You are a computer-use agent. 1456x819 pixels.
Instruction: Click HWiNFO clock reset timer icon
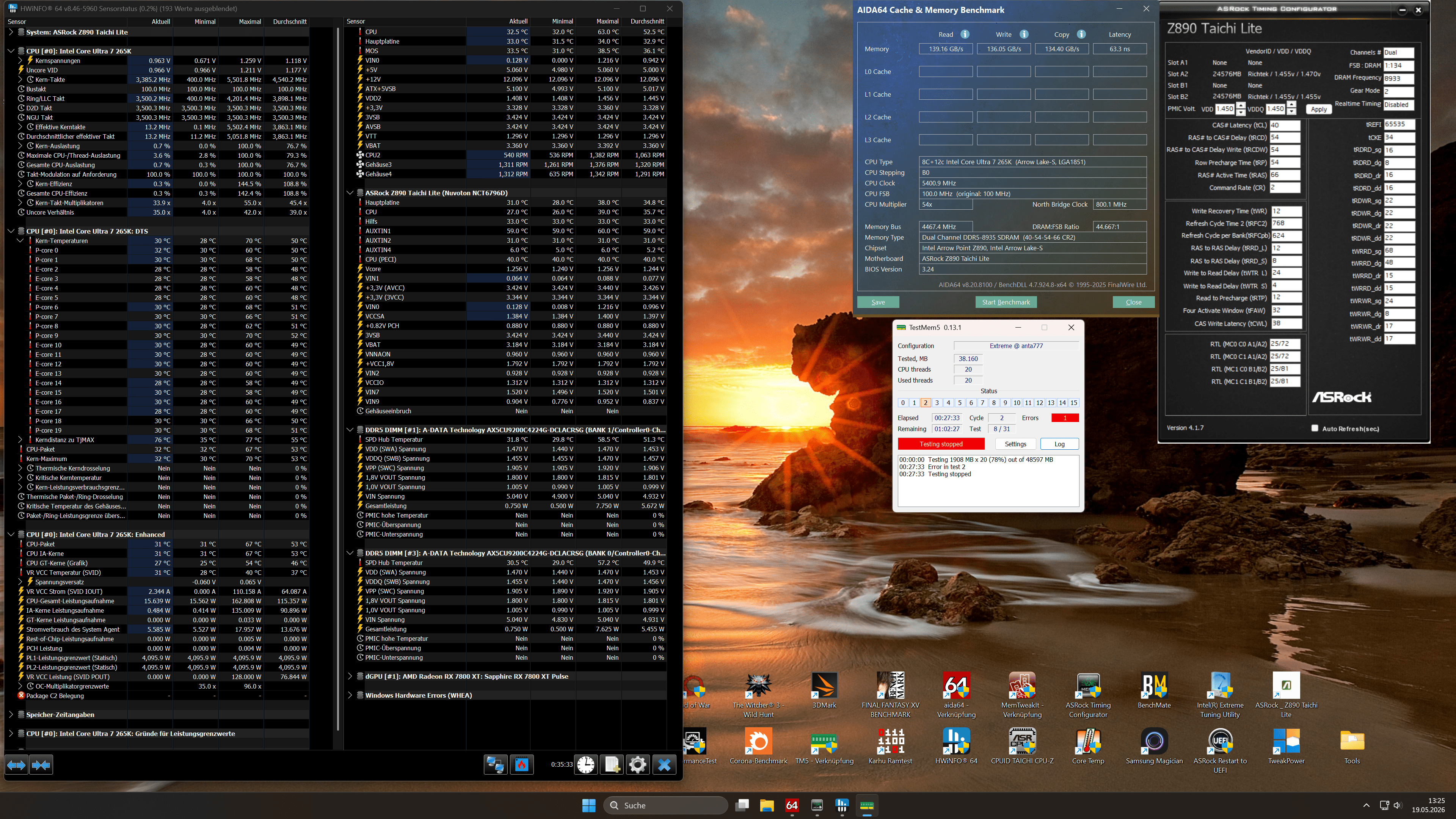(x=586, y=765)
